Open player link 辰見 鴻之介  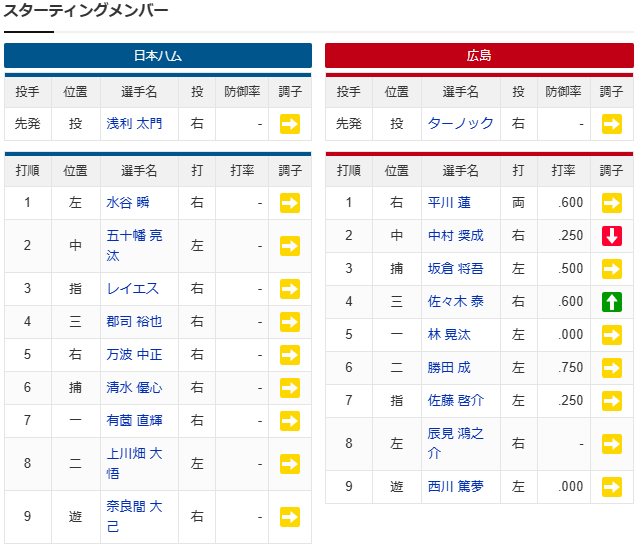(x=456, y=444)
